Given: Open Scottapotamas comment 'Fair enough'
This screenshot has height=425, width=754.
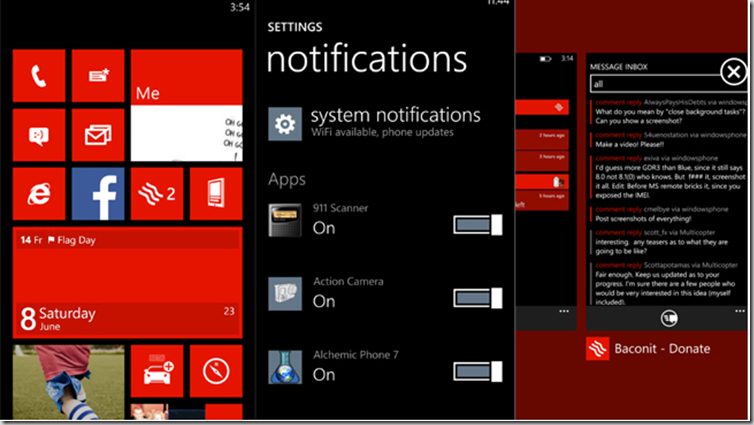Looking at the screenshot, I should pos(668,284).
